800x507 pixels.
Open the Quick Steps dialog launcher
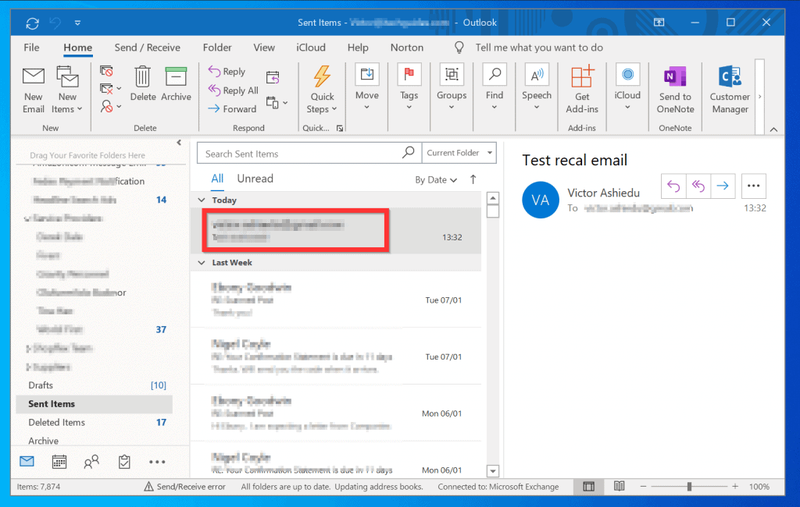(340, 129)
